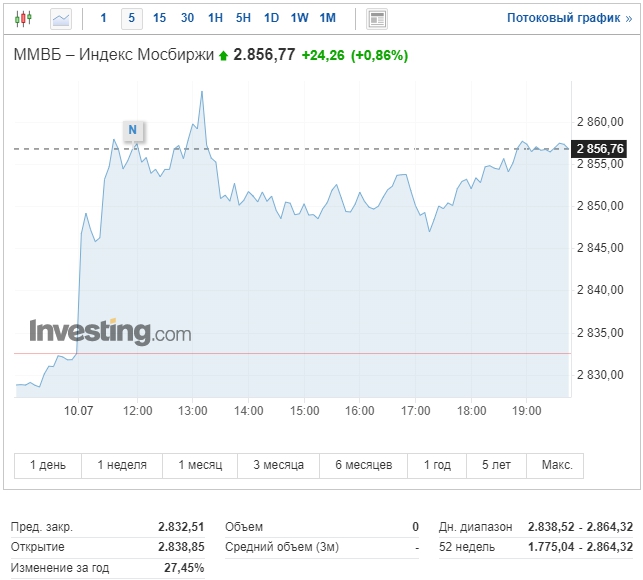Choose the 6 месяцев range

(x=363, y=465)
